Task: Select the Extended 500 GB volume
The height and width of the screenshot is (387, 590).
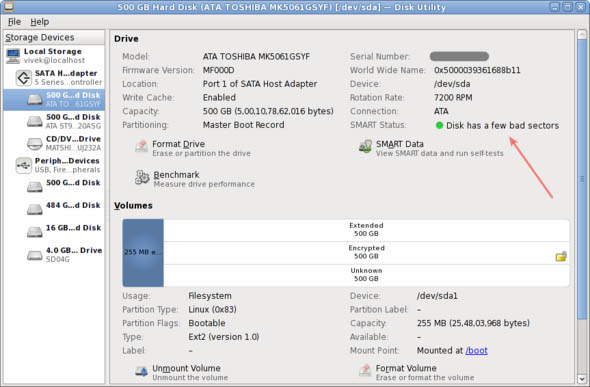Action: [366, 229]
